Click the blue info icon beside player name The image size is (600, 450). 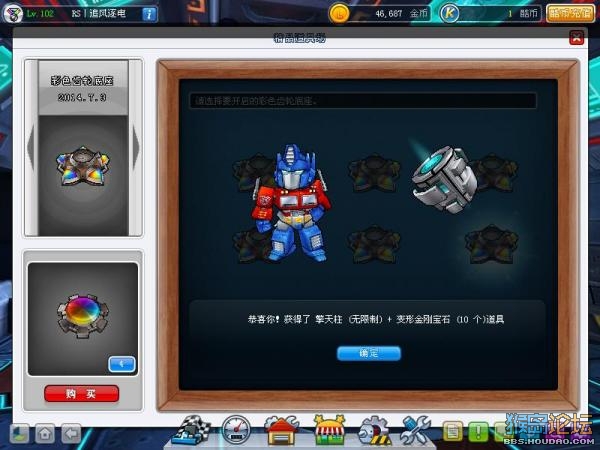(x=149, y=14)
